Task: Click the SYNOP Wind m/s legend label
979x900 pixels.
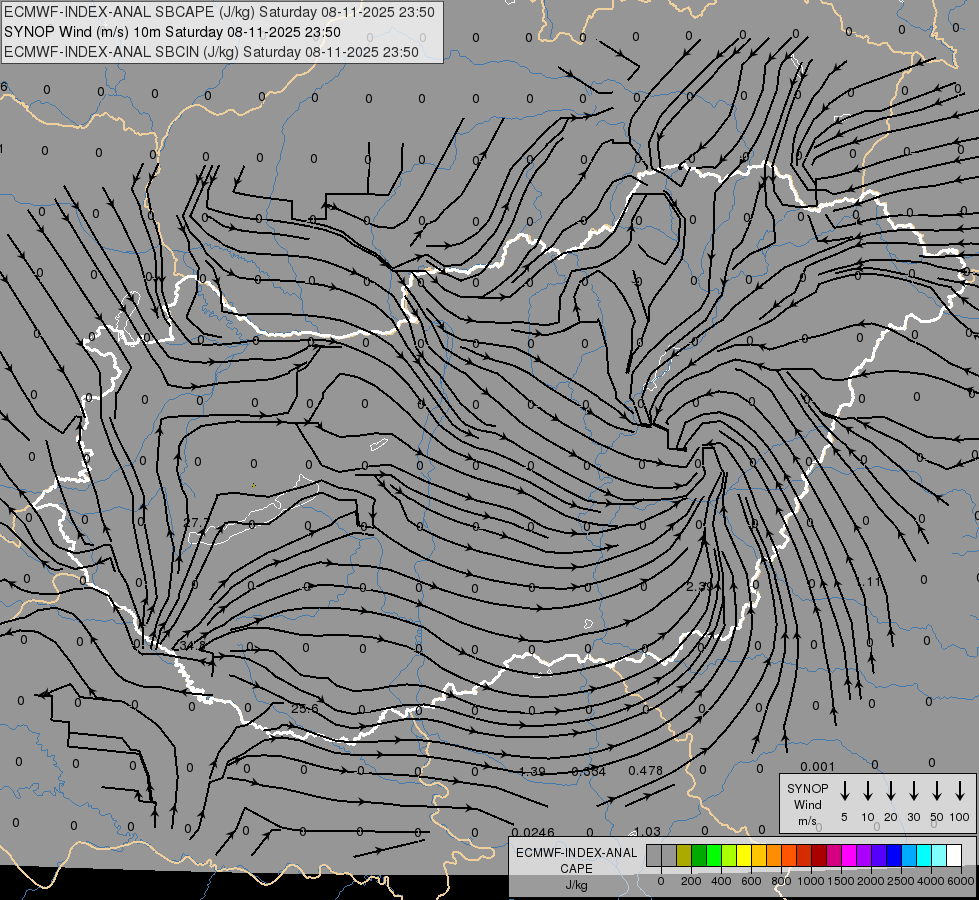Action: pos(807,804)
